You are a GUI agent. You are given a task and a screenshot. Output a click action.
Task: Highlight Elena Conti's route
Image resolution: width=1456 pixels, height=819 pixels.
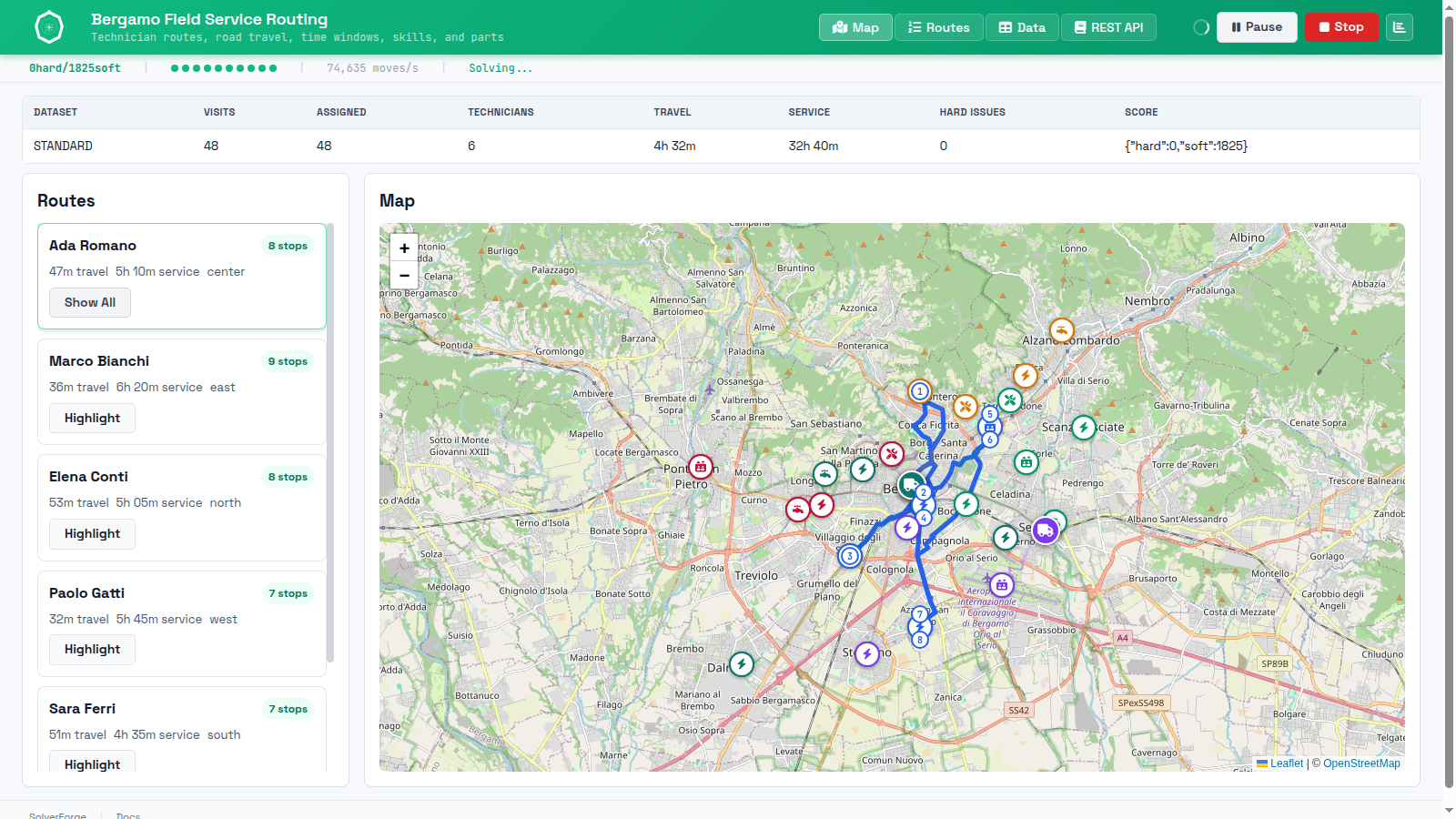pyautogui.click(x=92, y=533)
